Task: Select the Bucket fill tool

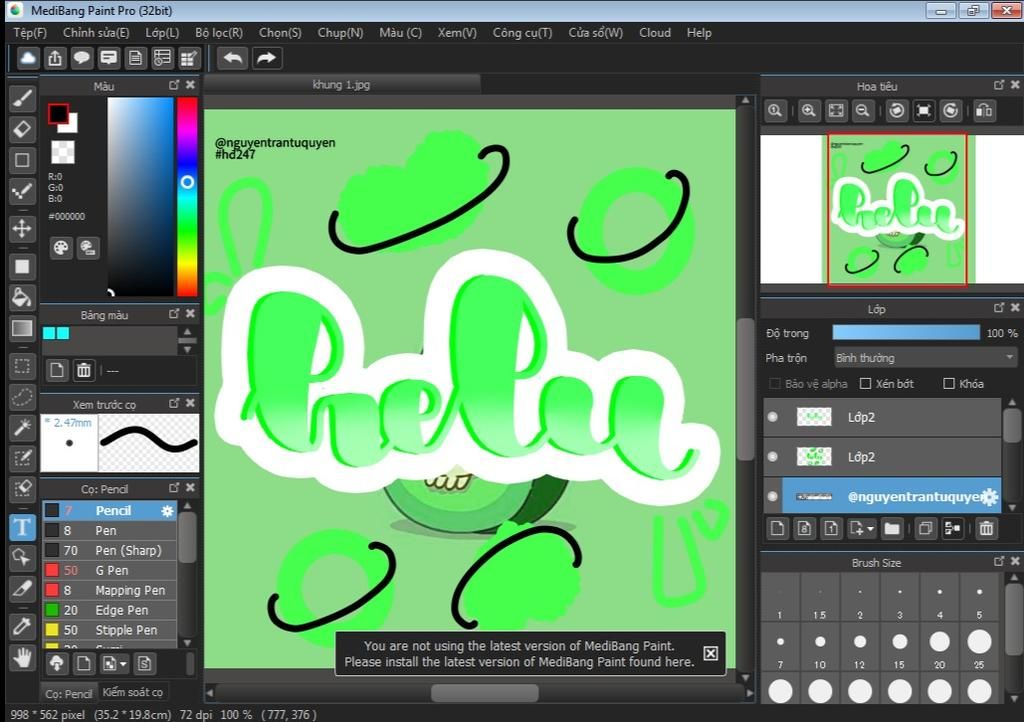Action: coord(22,297)
